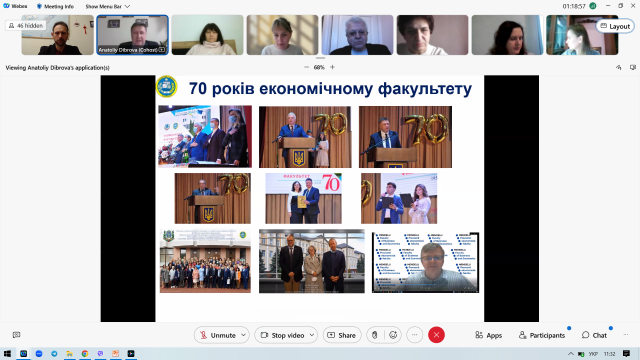The height and width of the screenshot is (360, 640).
Task: Click the battery tray icon
Action: 581,354
